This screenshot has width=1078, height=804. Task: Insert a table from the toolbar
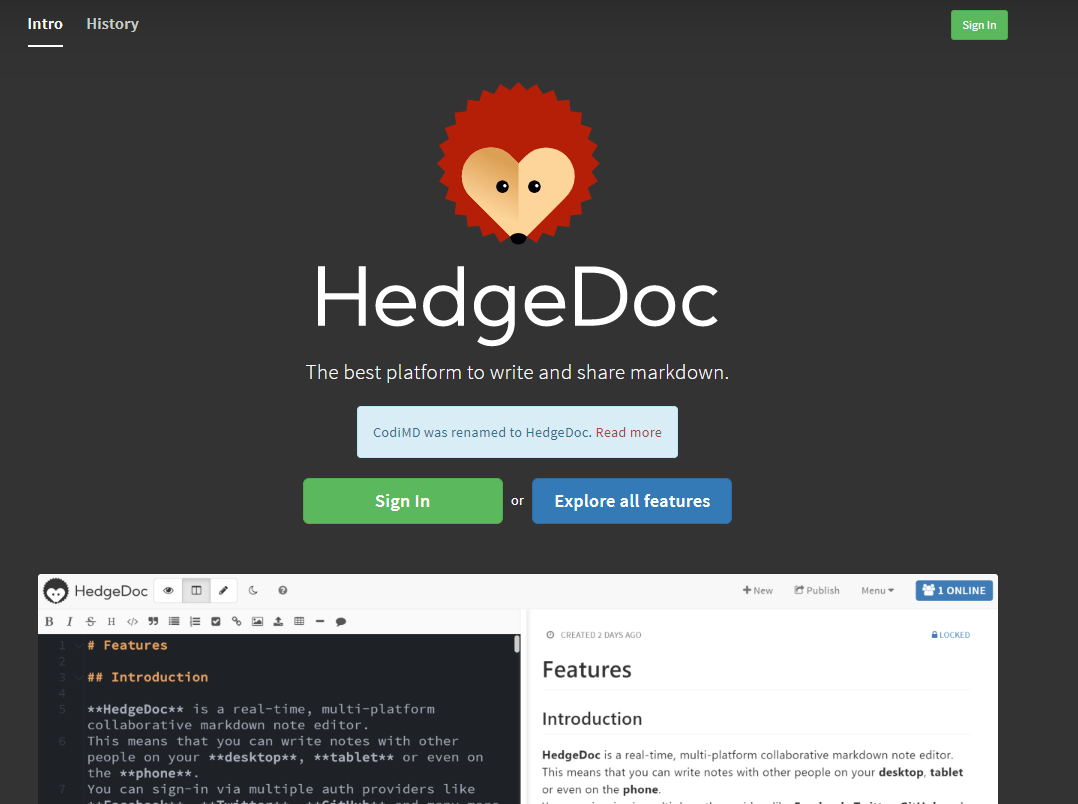coord(299,621)
